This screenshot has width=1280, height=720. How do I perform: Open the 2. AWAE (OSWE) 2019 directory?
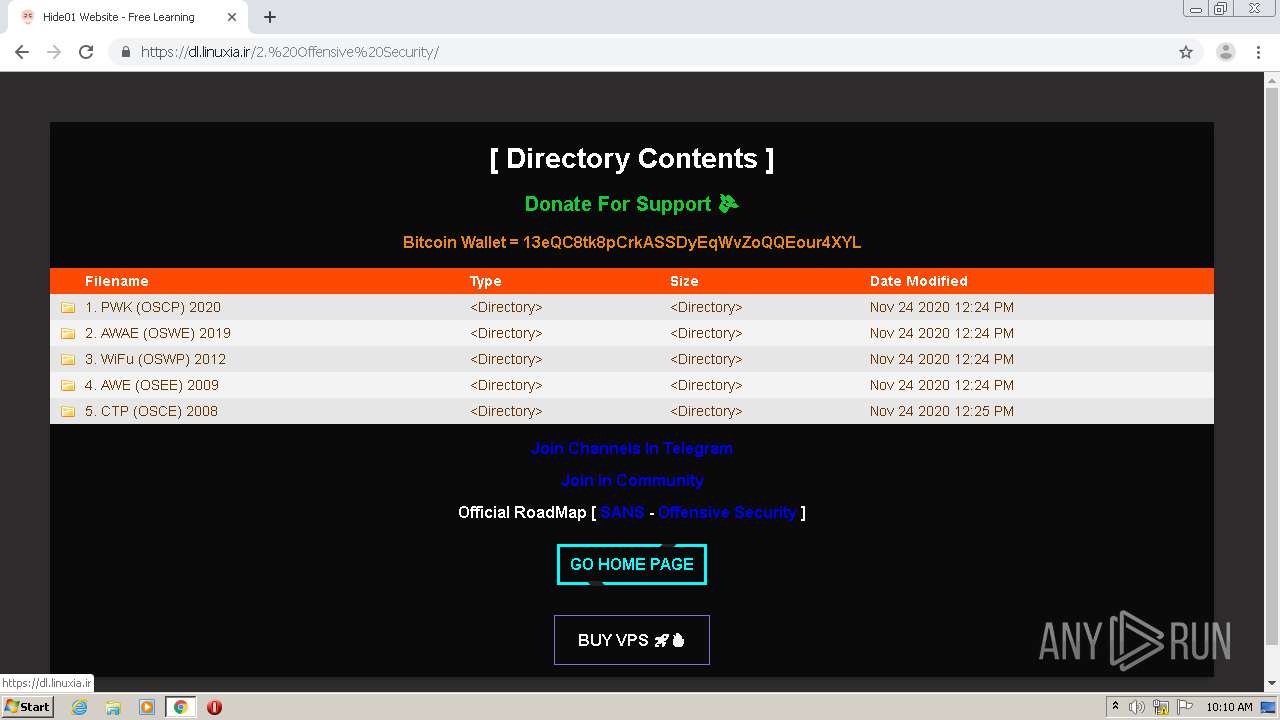click(x=158, y=333)
